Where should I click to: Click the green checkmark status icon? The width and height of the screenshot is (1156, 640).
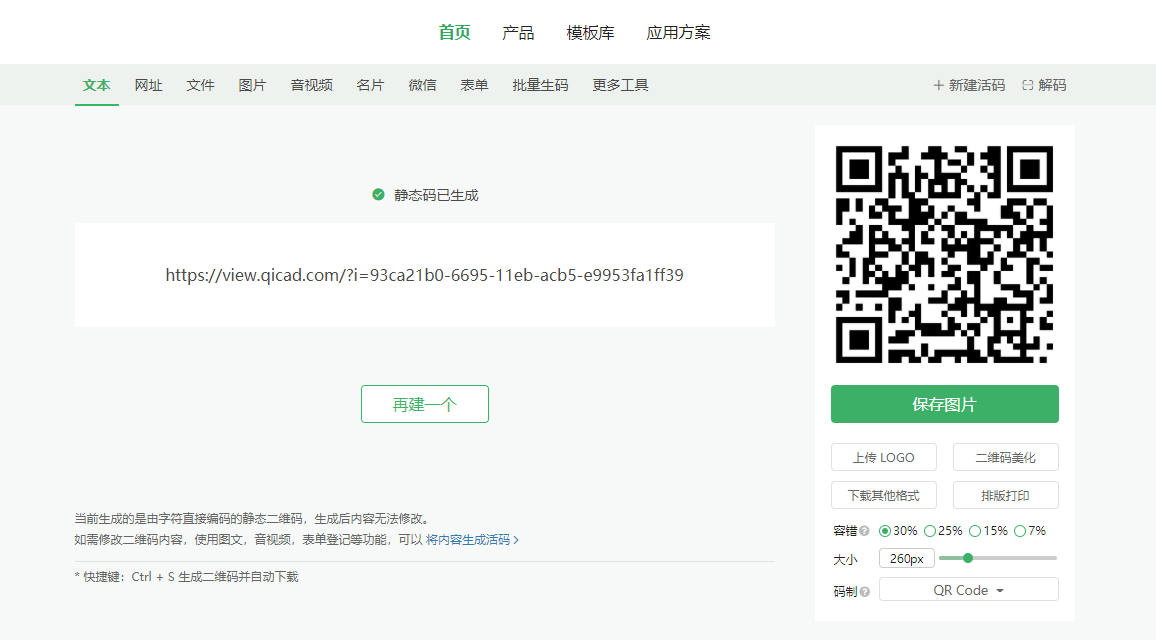tap(378, 195)
